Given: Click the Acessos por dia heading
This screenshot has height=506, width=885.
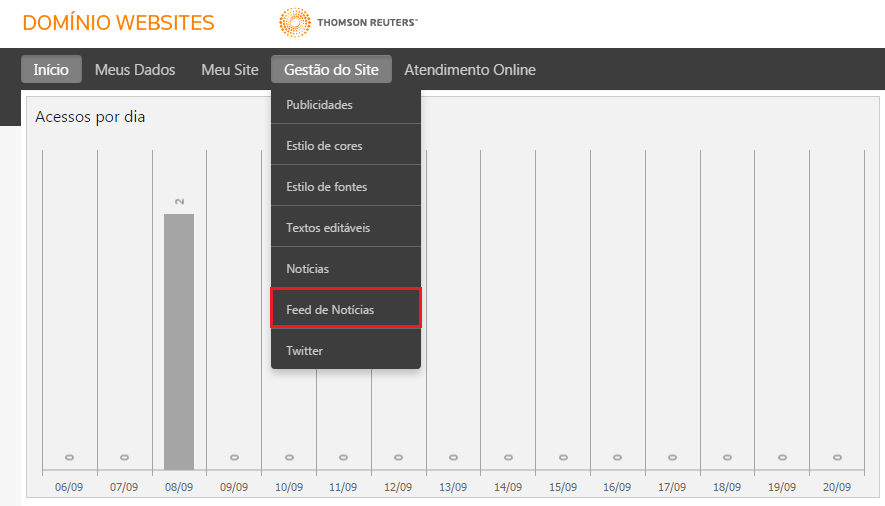Looking at the screenshot, I should point(90,117).
